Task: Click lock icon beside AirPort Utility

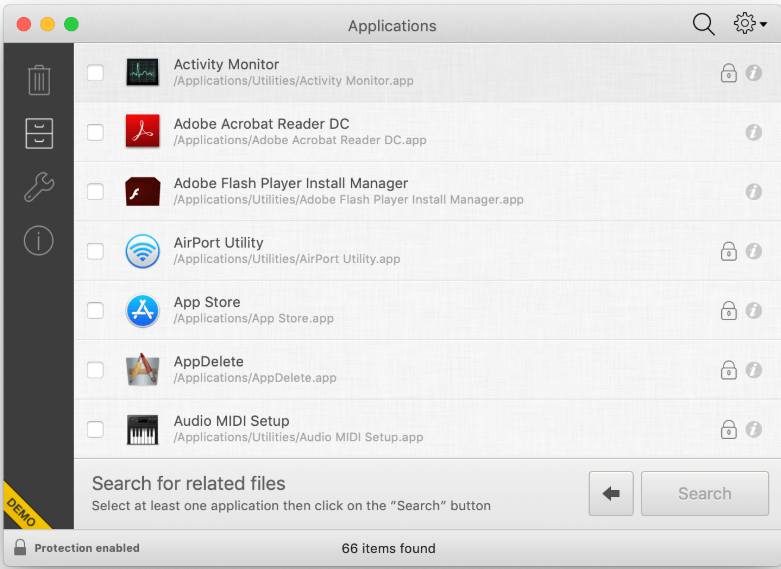Action: 729,251
